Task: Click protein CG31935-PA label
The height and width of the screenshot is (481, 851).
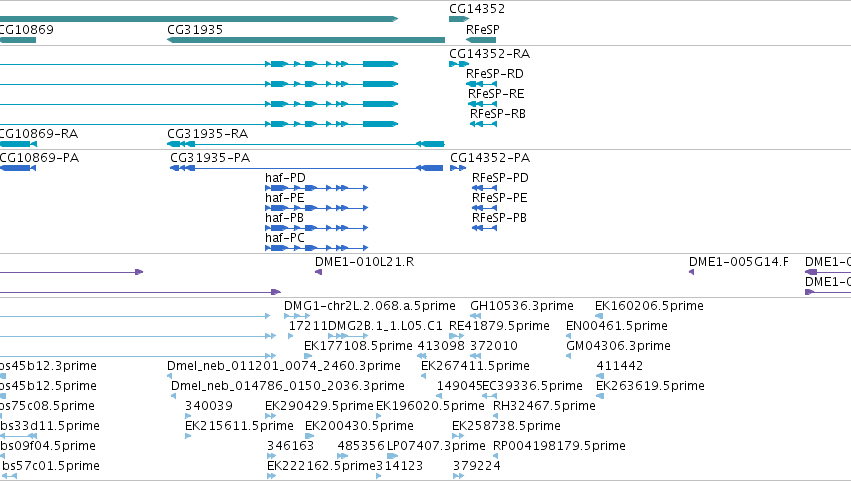Action: (x=210, y=158)
